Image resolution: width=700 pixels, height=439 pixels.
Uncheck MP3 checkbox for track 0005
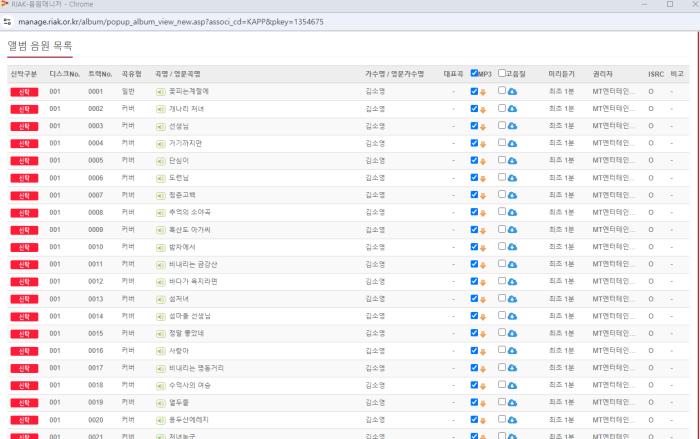[x=474, y=160]
